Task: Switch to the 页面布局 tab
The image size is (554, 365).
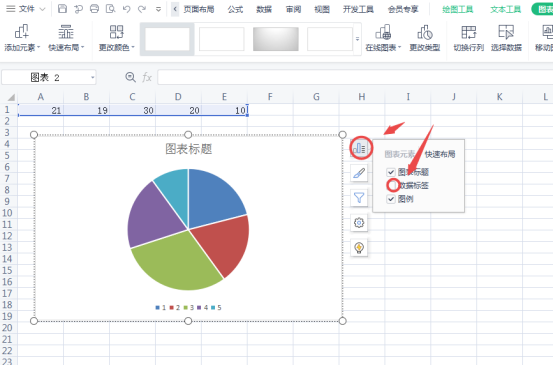Action: (199, 9)
